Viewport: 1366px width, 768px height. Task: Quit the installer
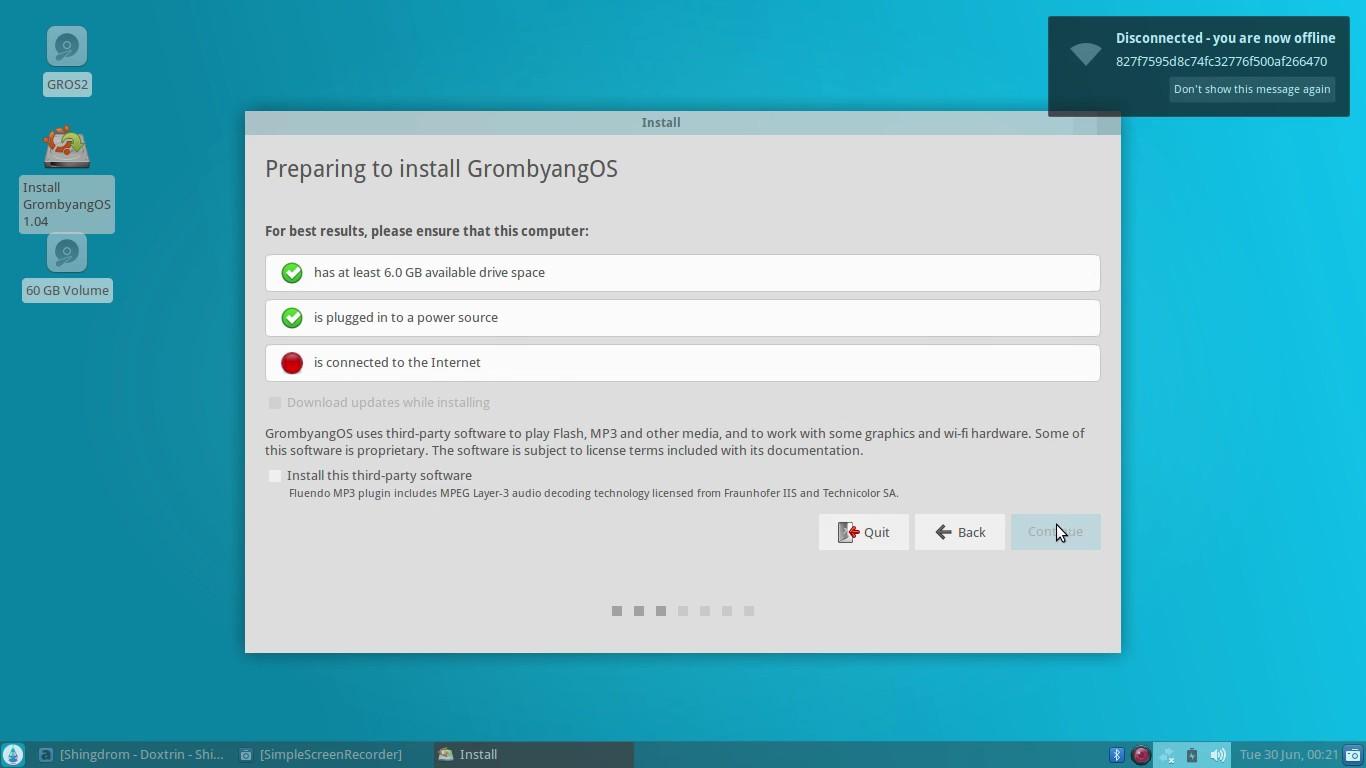coord(864,532)
